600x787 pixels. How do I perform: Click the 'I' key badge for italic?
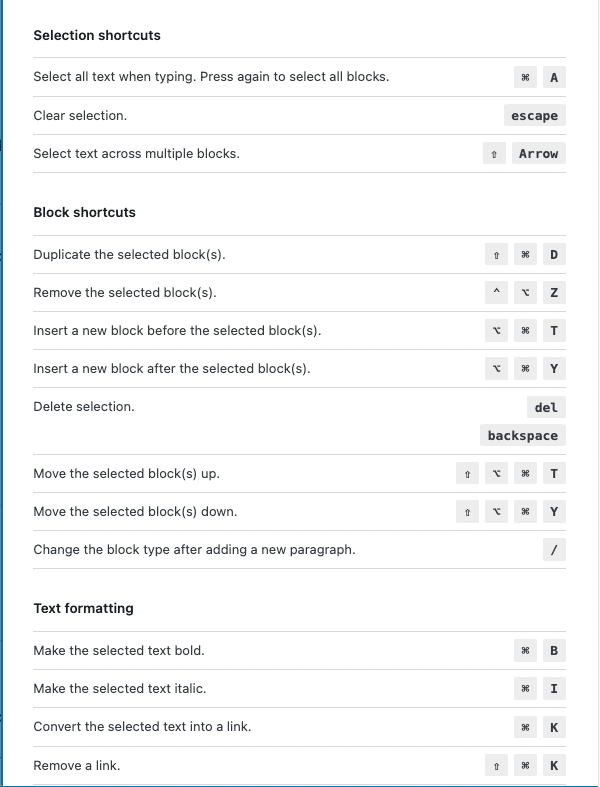pos(554,689)
